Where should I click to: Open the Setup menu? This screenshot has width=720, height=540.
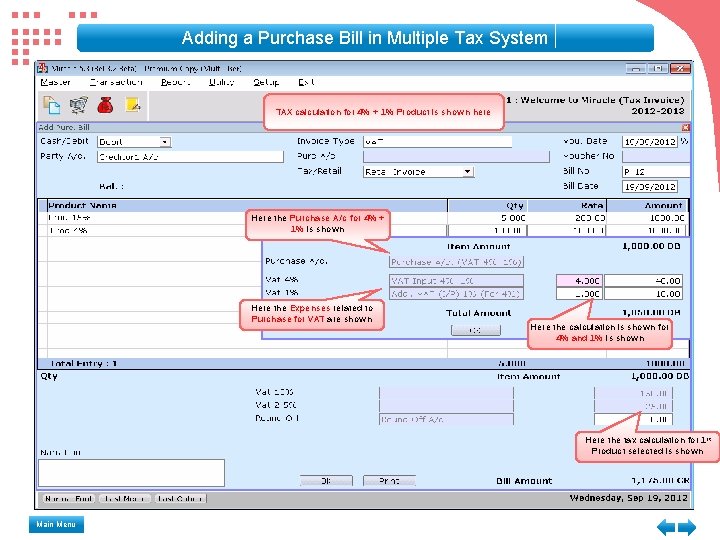tap(266, 82)
